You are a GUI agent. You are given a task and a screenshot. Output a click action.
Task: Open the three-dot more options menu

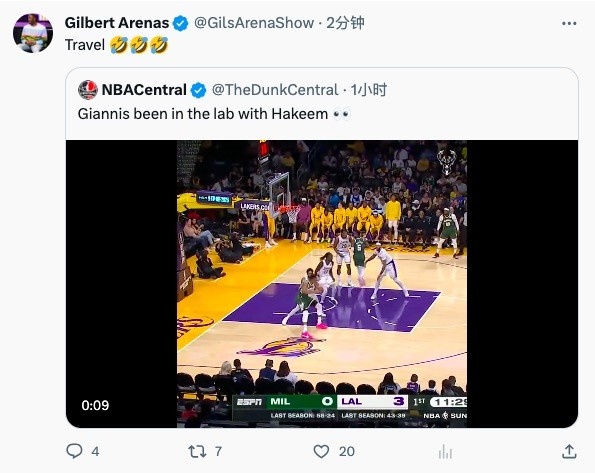coord(569,24)
